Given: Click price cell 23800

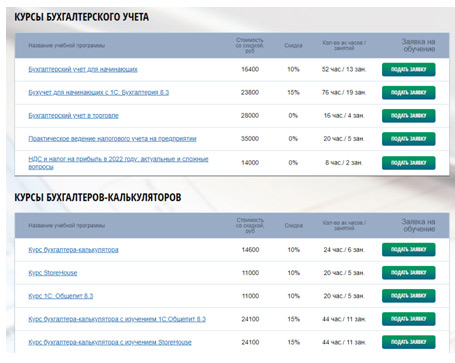Looking at the screenshot, I should [250, 92].
